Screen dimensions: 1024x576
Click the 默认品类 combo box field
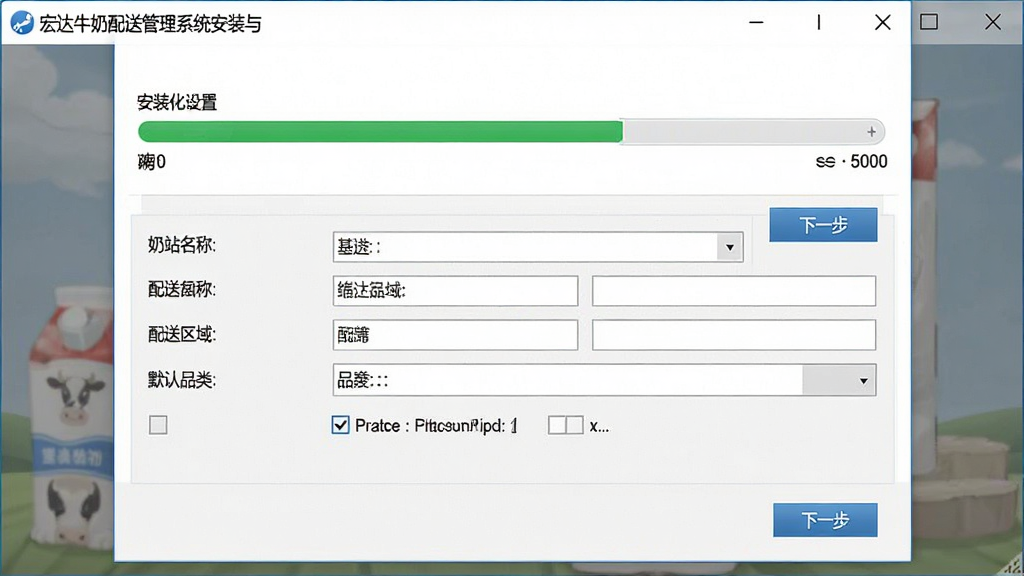[604, 380]
